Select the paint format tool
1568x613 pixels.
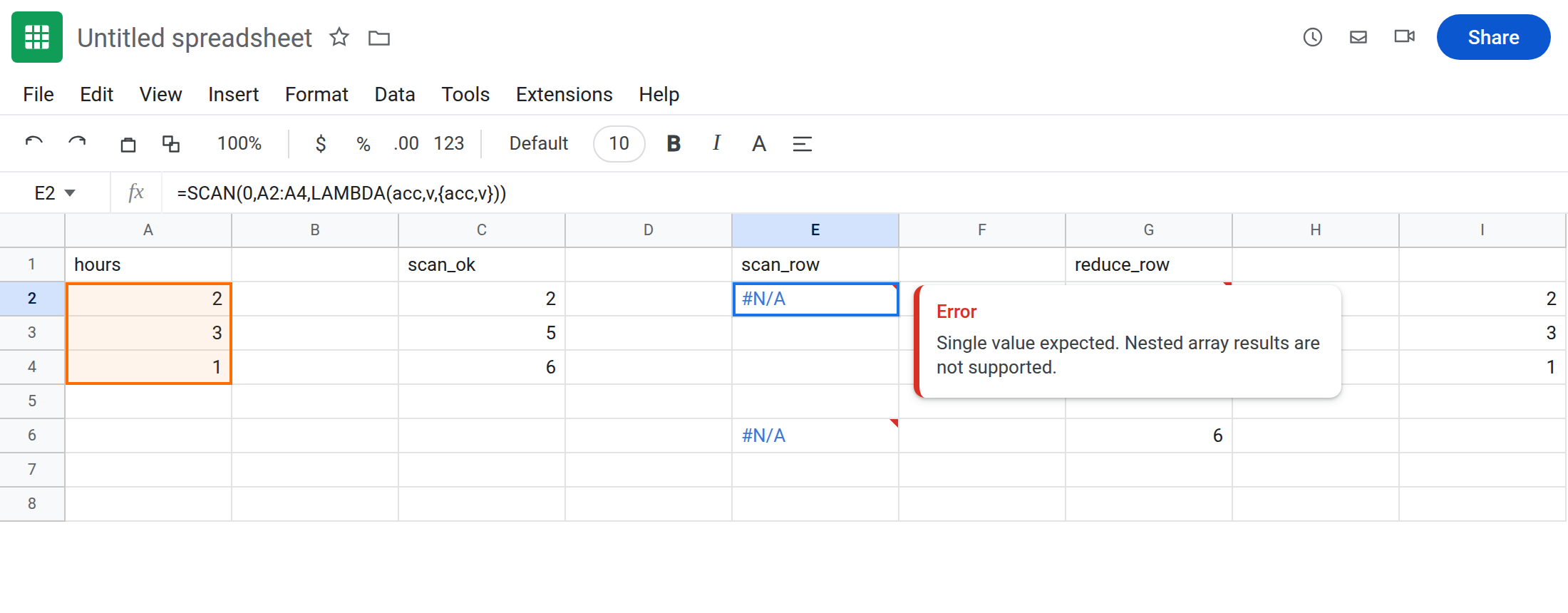pos(171,144)
